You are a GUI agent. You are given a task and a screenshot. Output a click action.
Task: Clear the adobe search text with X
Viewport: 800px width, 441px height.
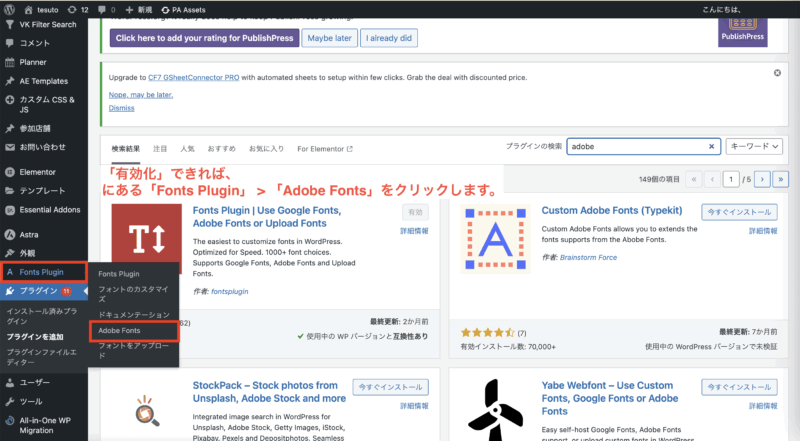tap(711, 146)
